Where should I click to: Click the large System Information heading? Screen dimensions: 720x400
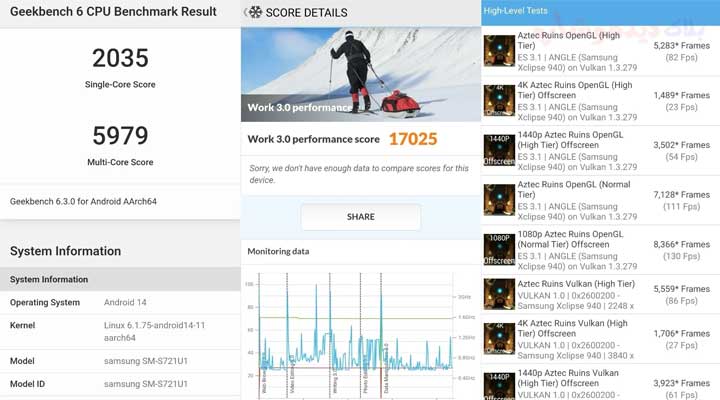coord(65,251)
